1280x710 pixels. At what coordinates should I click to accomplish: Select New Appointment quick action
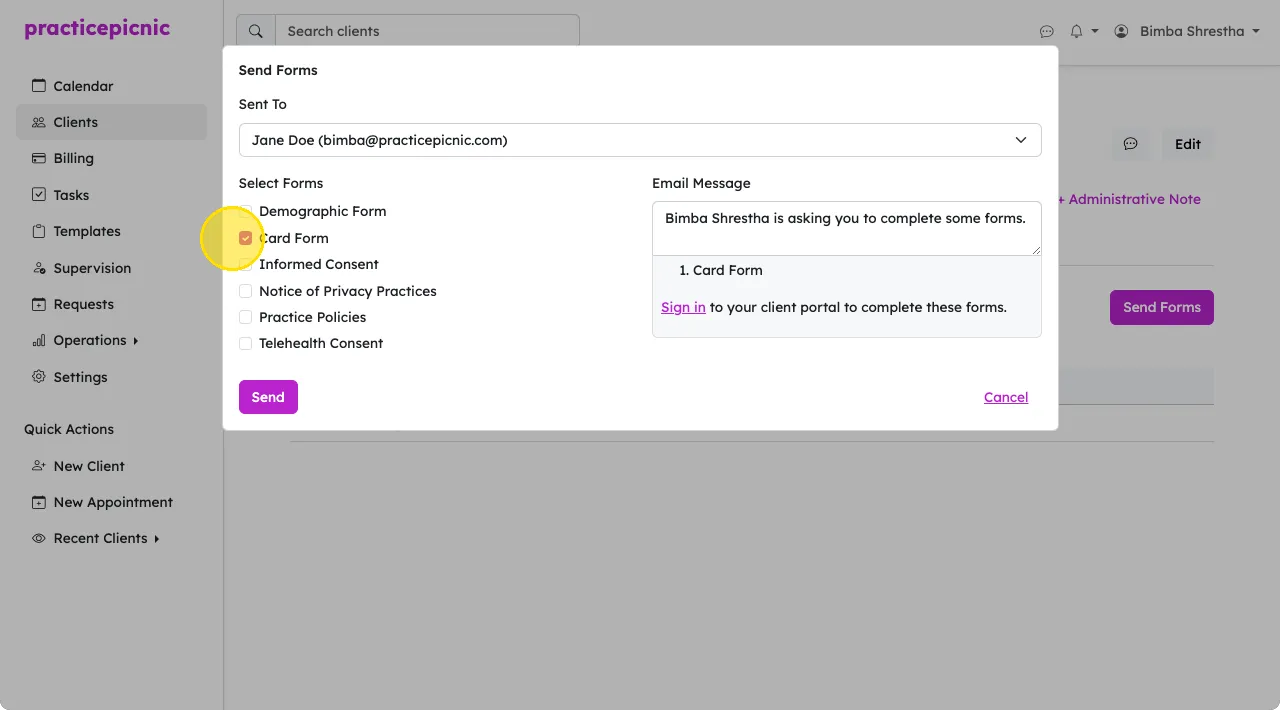click(x=111, y=502)
